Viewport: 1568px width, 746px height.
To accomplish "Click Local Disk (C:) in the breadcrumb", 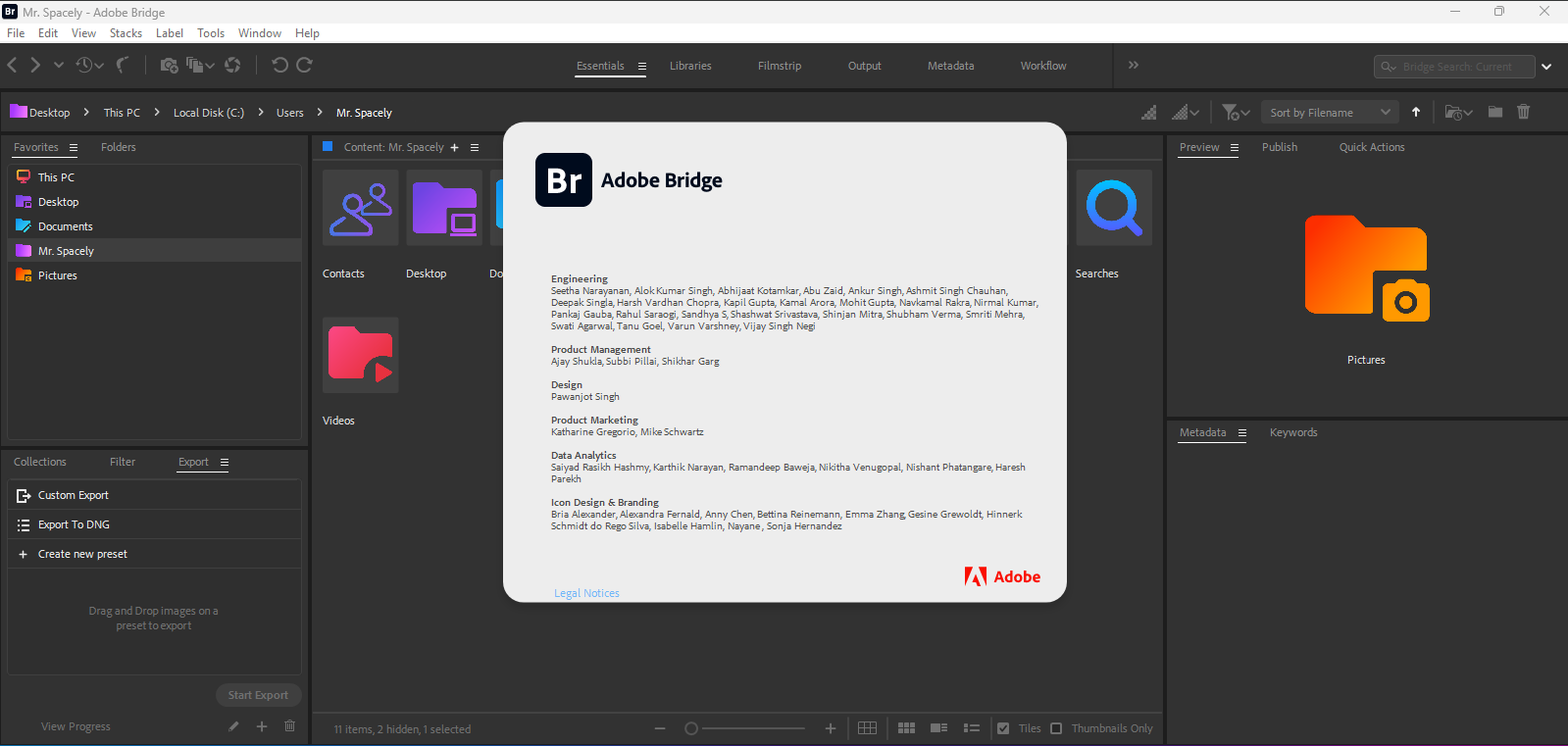I will coord(209,113).
